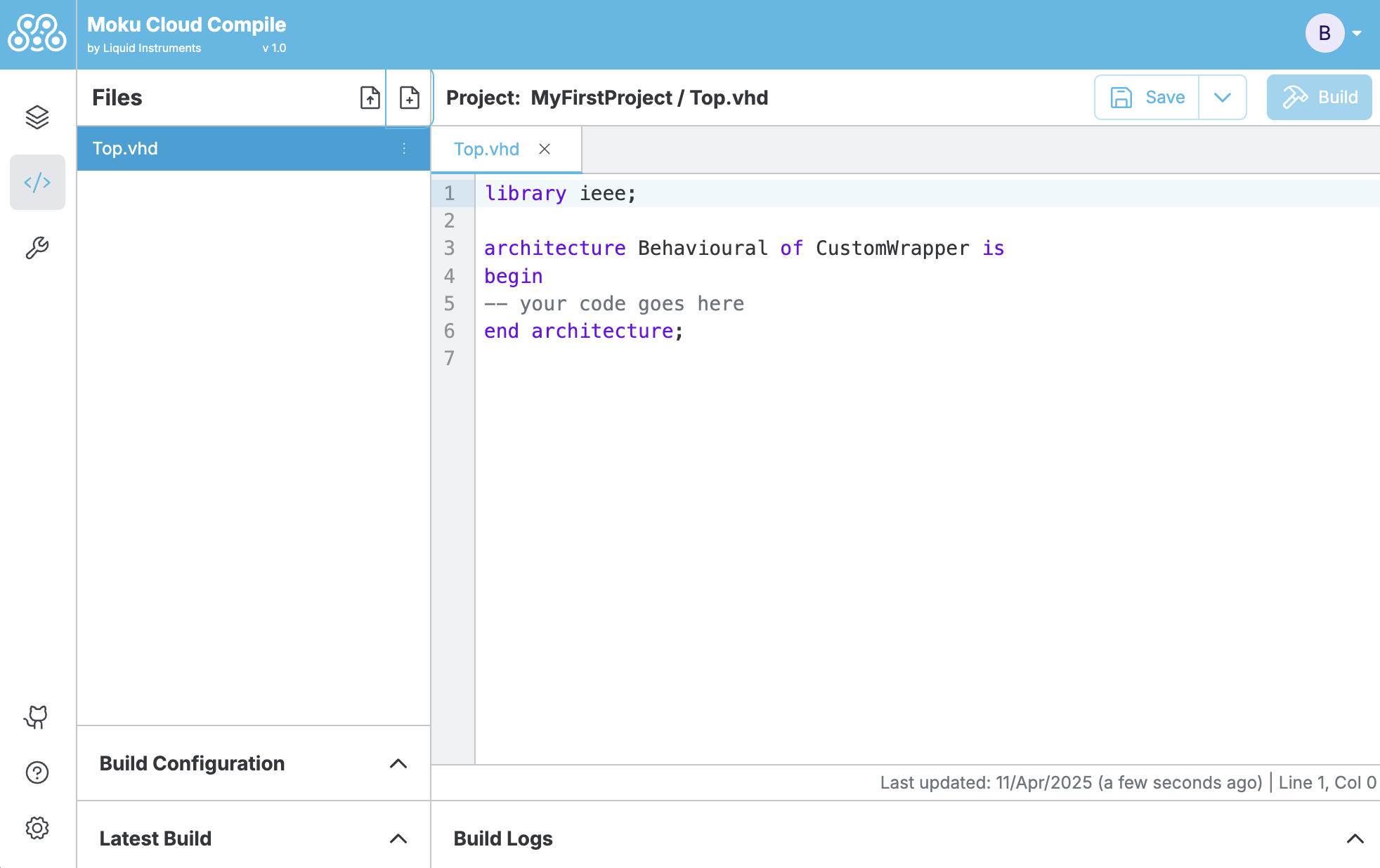The width and height of the screenshot is (1380, 868).
Task: Click the GitHub cat icon
Action: pyautogui.click(x=37, y=717)
